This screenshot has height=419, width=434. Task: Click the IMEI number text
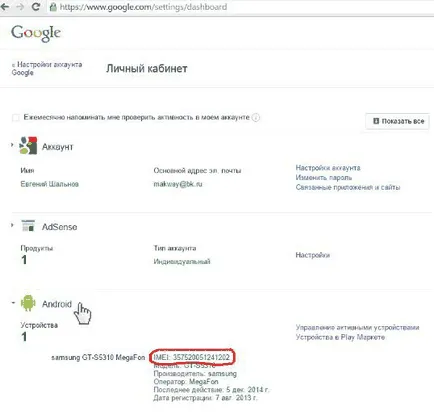(x=192, y=357)
